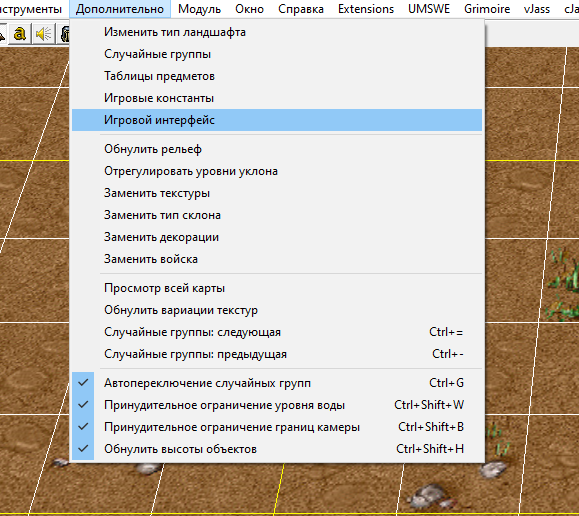Choose Обнулить вариации текстур
Viewport: 579px width, 516px height.
[277, 310]
